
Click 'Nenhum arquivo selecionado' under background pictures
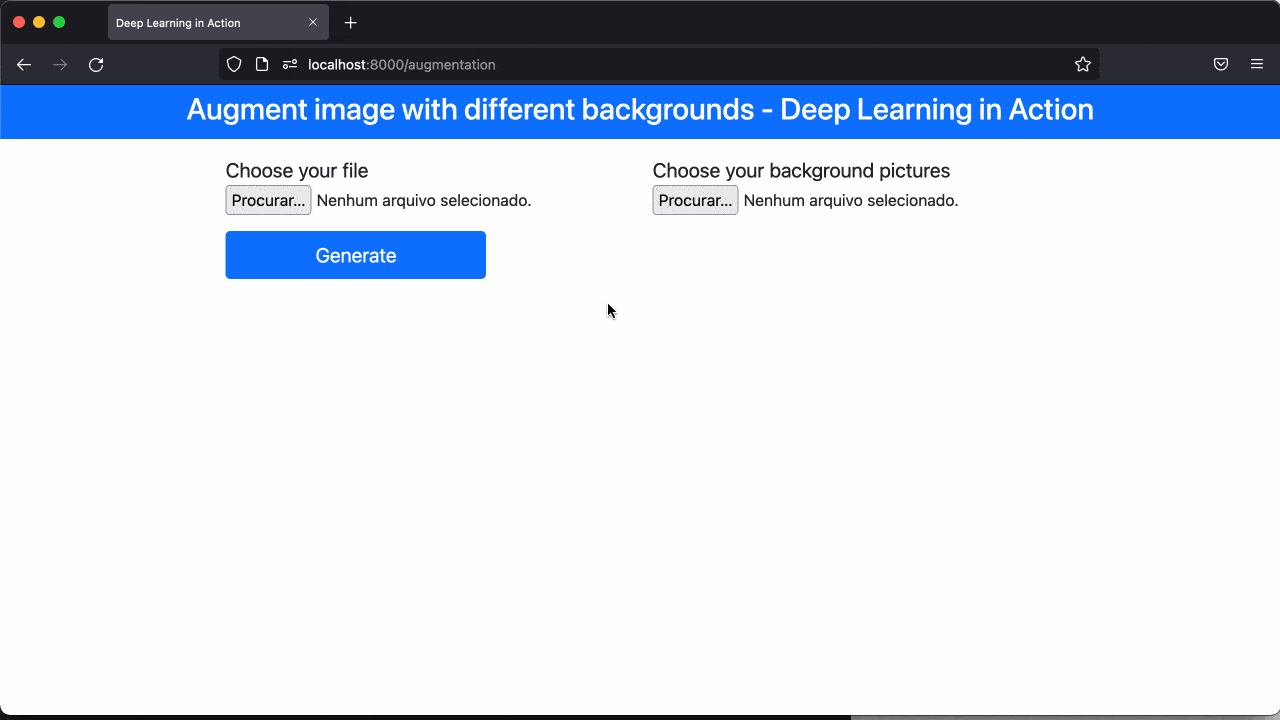click(851, 200)
